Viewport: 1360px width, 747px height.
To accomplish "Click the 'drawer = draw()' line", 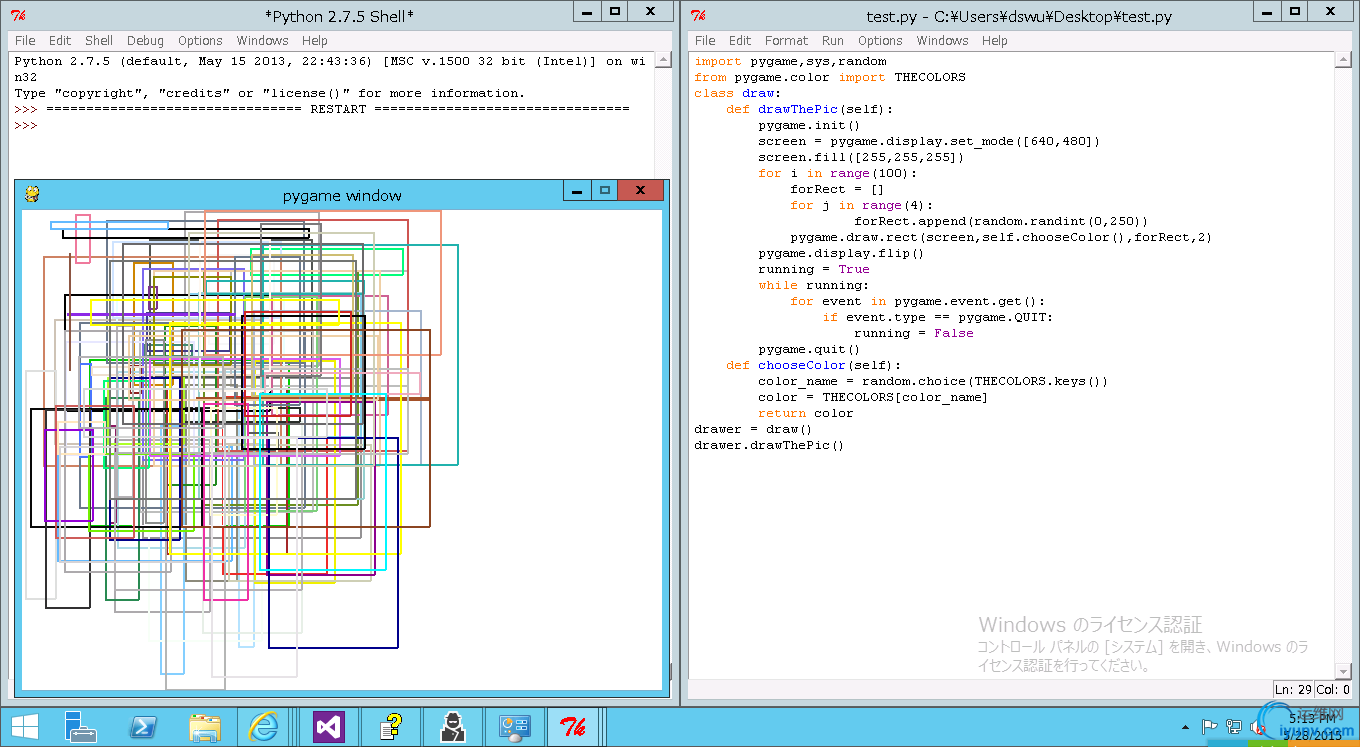I will (x=754, y=429).
